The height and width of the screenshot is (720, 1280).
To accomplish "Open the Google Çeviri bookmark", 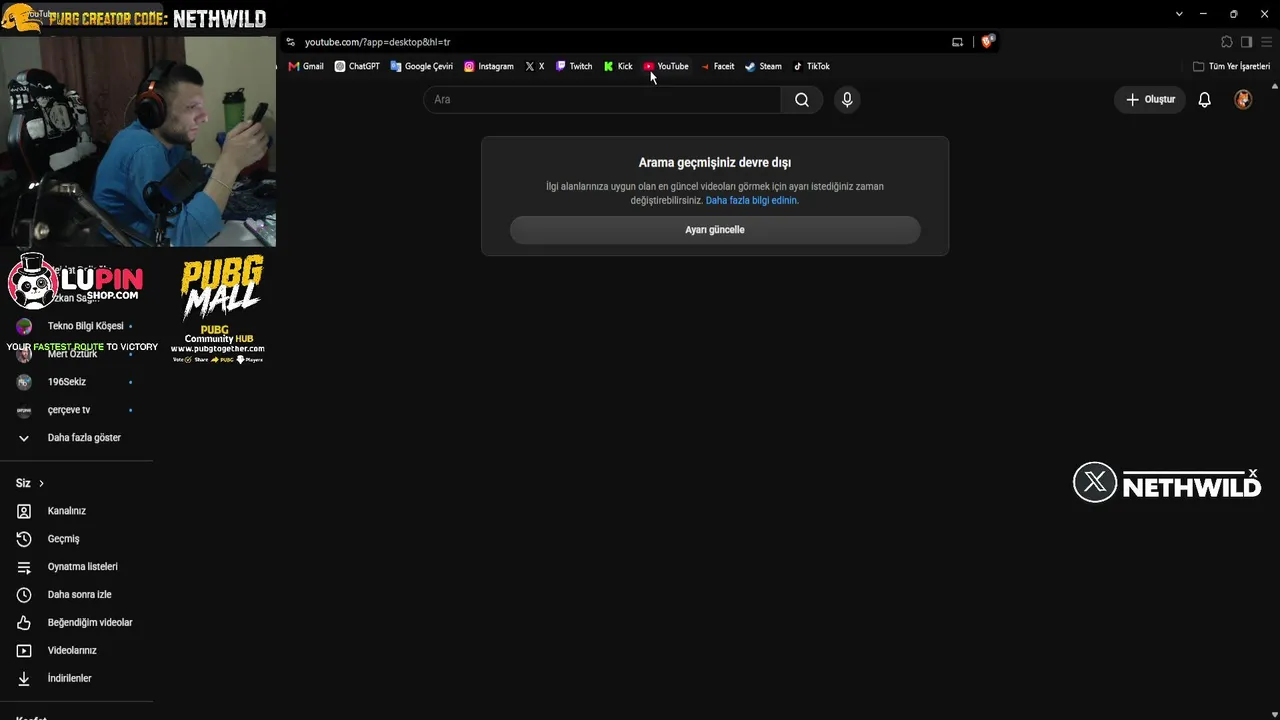I will [422, 67].
